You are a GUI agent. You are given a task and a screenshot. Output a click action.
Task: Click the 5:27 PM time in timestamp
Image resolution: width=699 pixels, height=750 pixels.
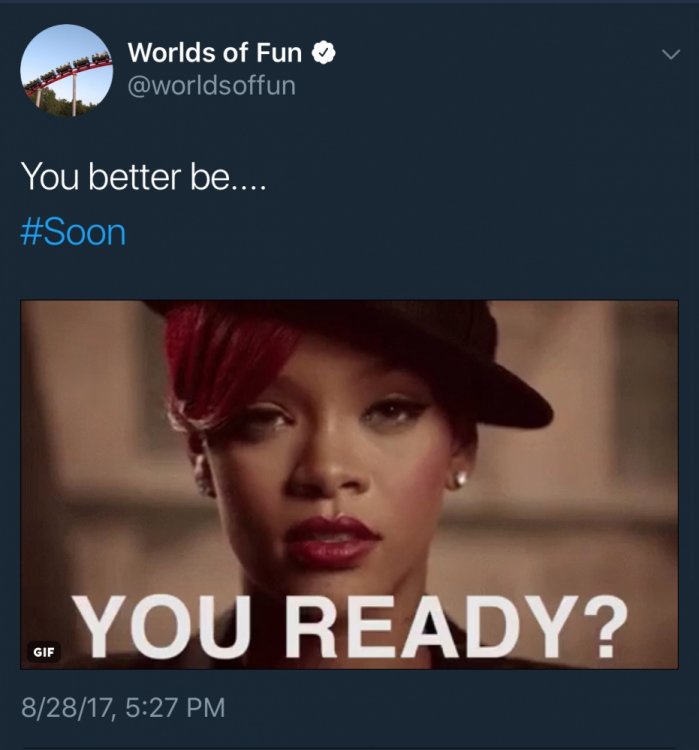tap(175, 708)
